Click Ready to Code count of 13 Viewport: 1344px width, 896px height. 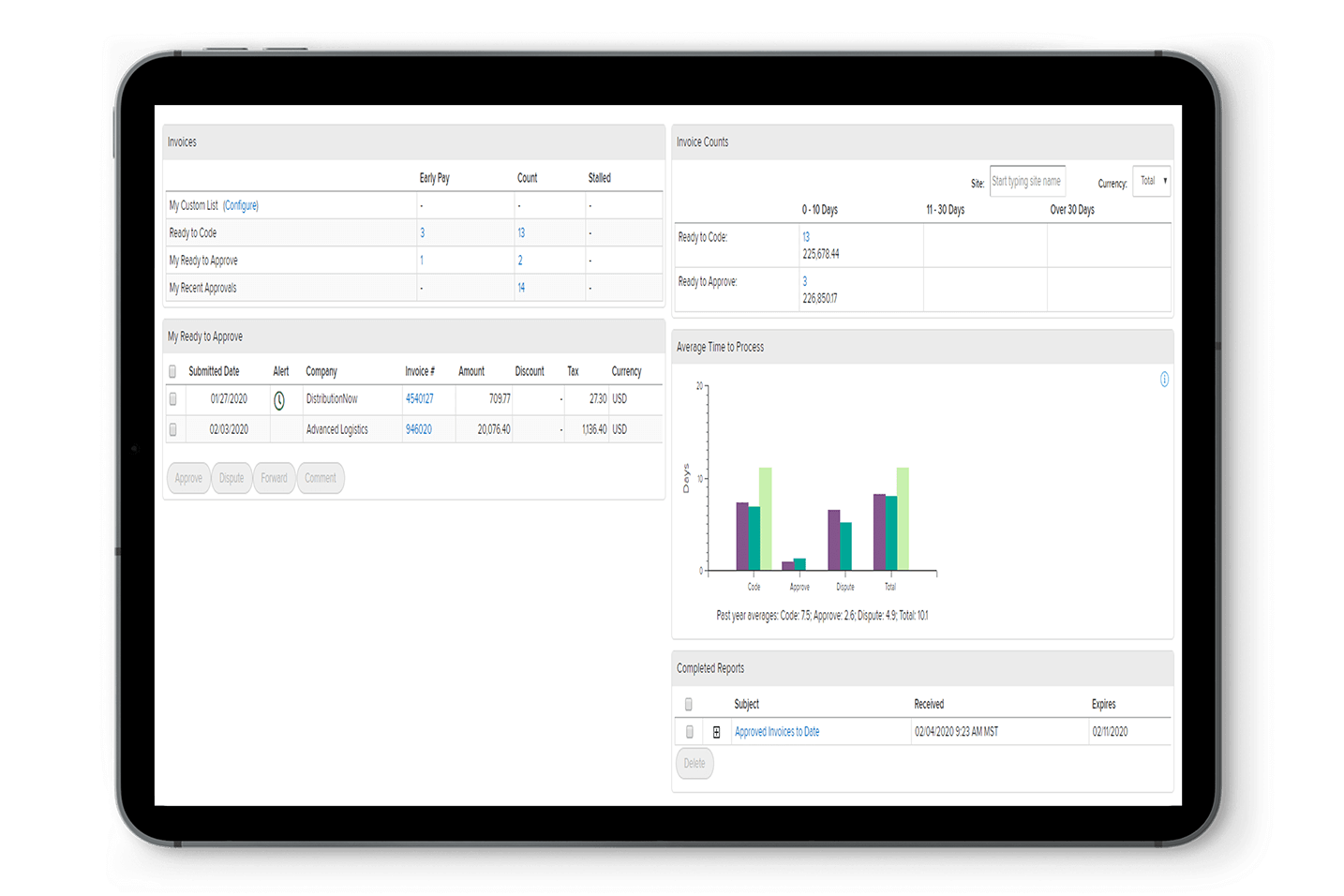tap(521, 232)
